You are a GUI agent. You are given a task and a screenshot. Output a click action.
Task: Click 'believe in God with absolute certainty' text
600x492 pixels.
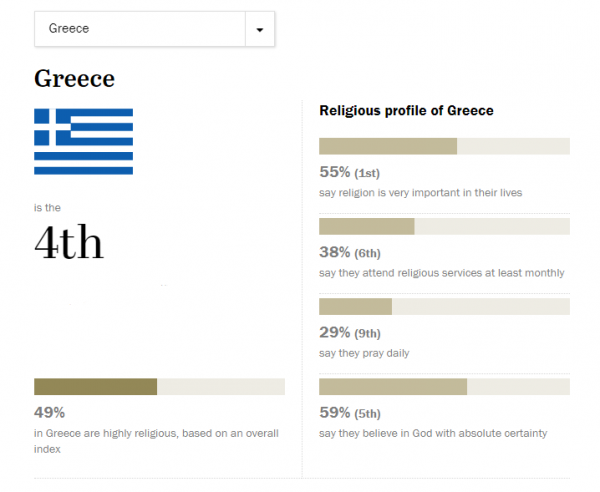433,433
